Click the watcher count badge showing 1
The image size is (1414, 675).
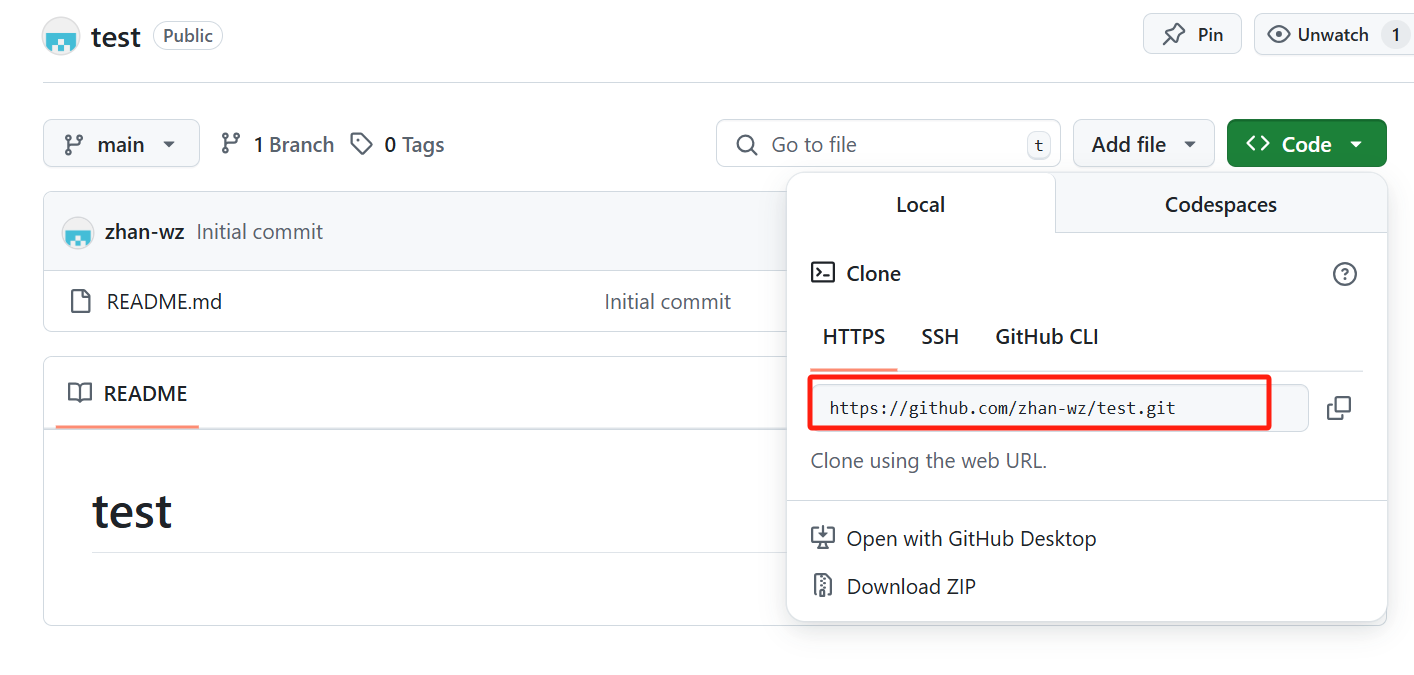(x=1395, y=35)
